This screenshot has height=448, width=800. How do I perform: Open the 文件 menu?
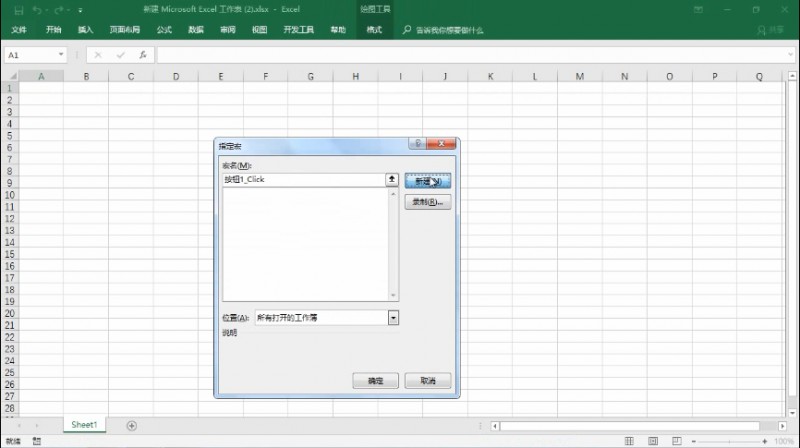click(19, 30)
